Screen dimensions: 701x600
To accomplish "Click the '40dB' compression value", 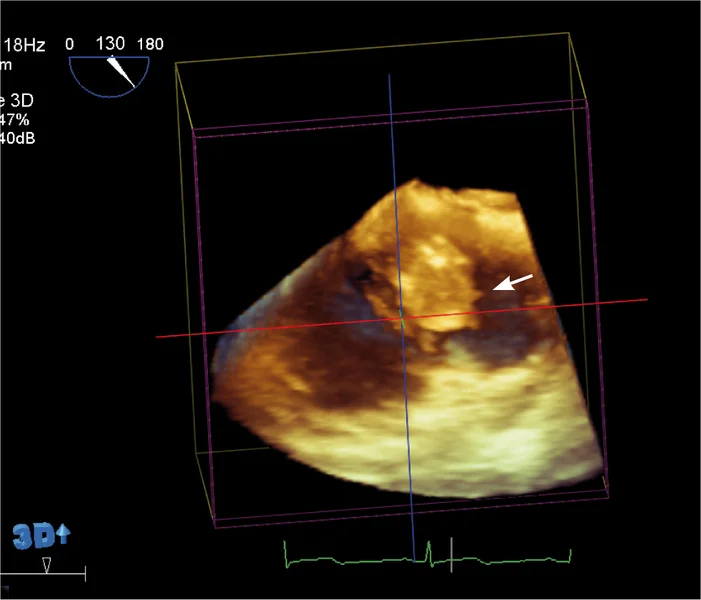I will [17, 138].
